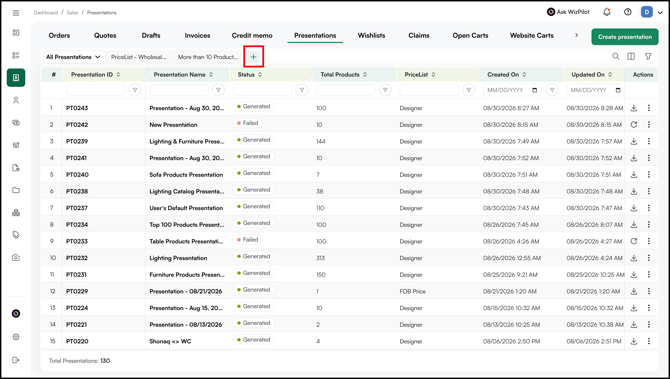Open the user profile dropdown arrow
Image resolution: width=670 pixels, height=379 pixels.
click(x=661, y=12)
